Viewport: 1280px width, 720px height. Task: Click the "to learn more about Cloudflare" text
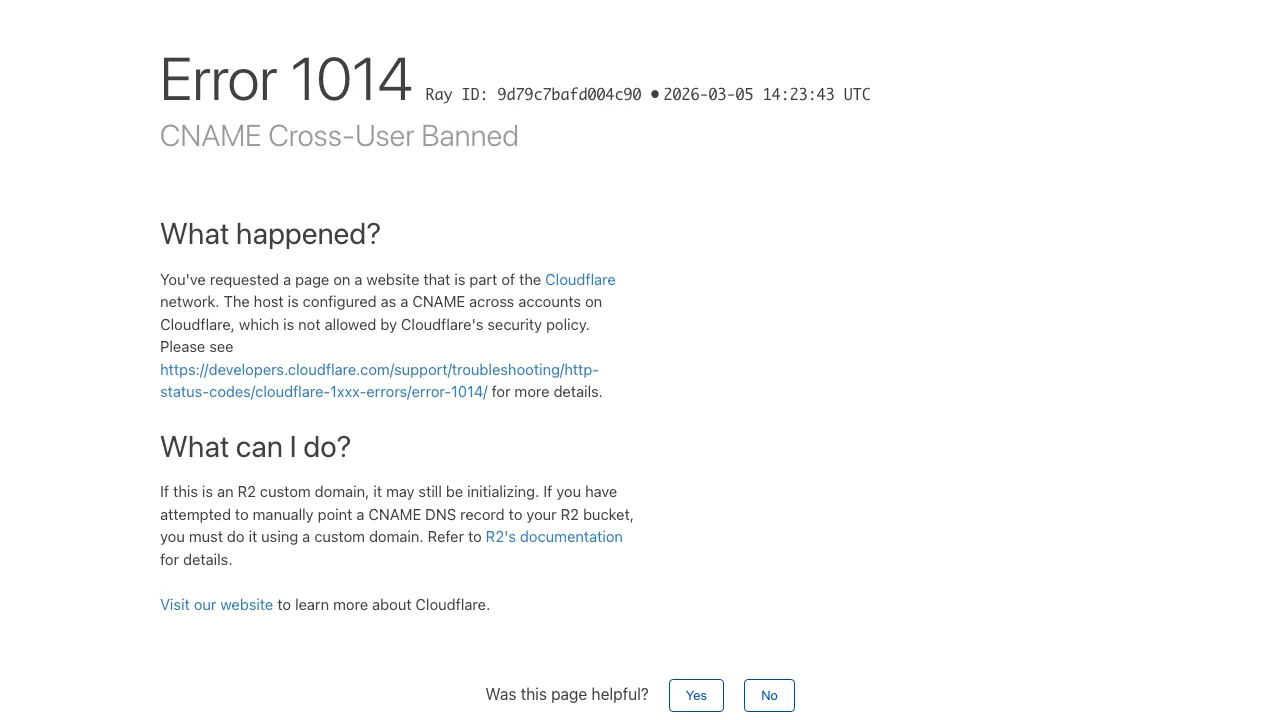click(383, 605)
